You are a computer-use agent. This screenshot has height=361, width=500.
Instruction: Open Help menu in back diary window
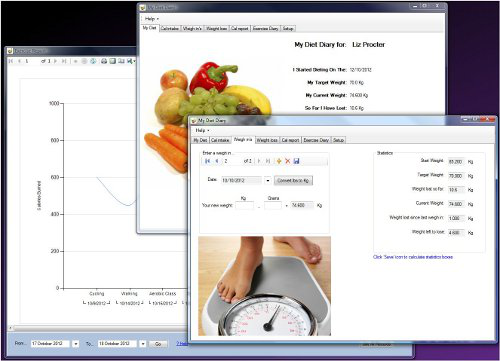[152, 19]
